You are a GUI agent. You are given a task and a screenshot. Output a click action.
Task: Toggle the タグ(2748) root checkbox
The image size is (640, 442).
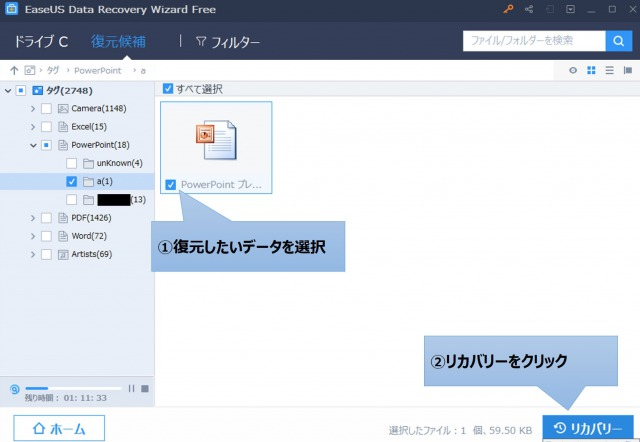[x=21, y=91]
